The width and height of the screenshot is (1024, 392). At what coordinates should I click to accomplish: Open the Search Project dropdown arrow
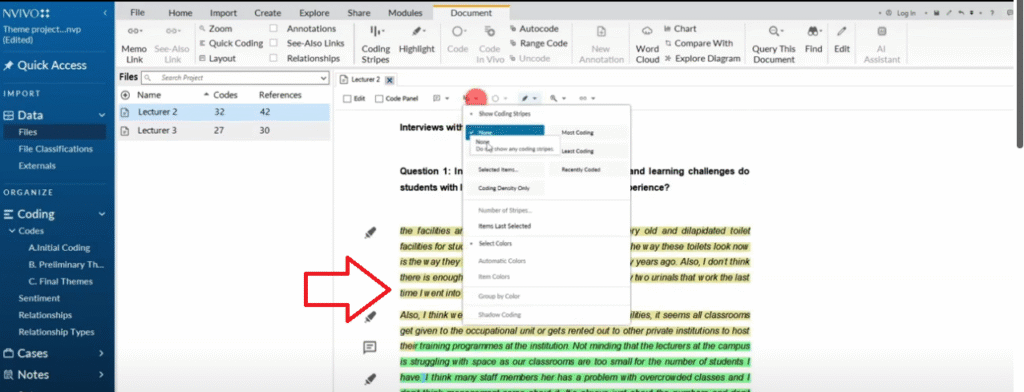323,78
